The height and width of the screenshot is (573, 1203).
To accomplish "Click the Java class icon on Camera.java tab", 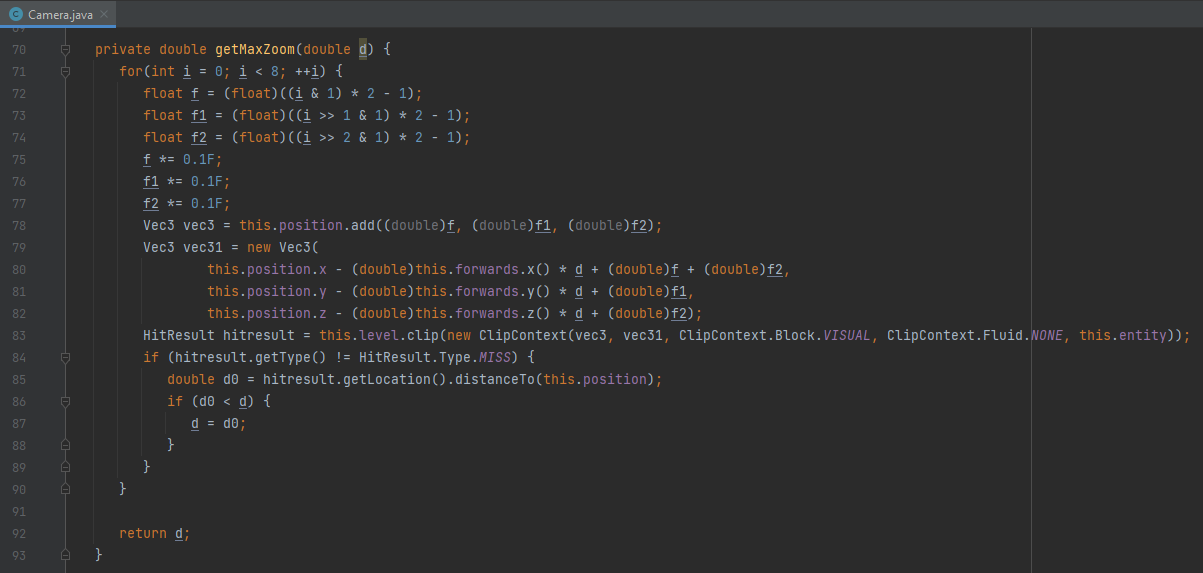I will 16,14.
